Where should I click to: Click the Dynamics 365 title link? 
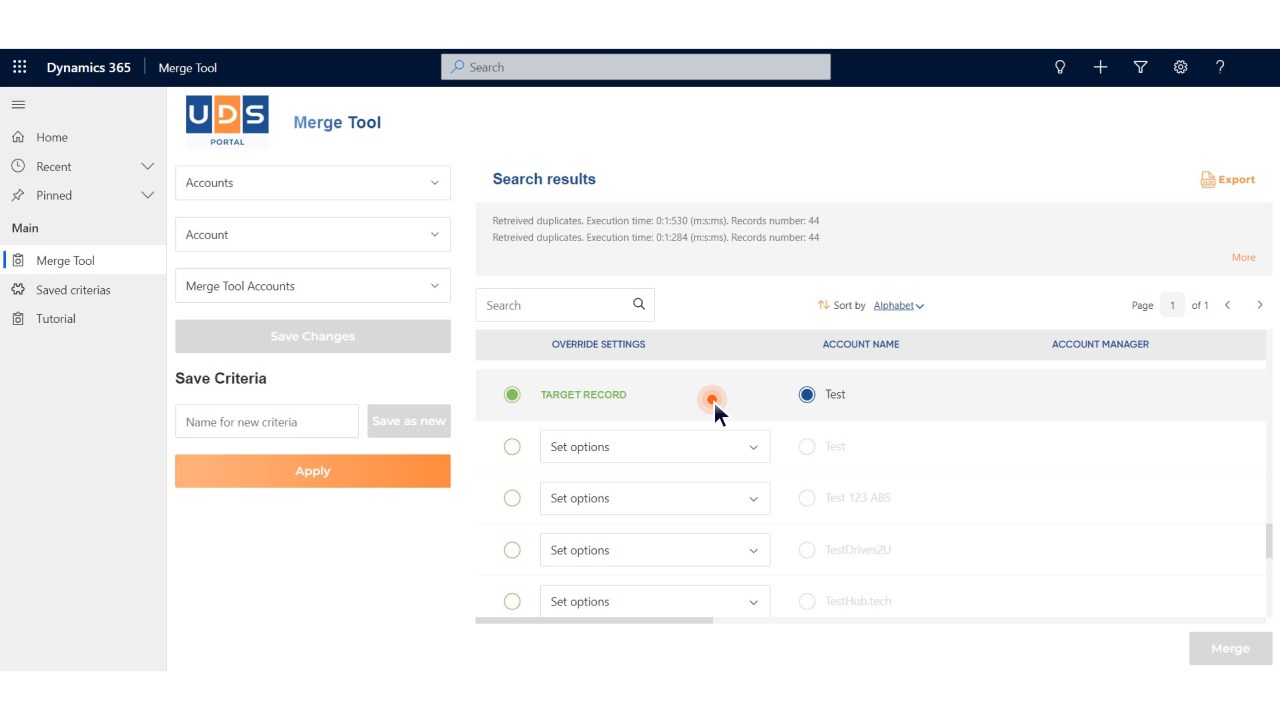pyautogui.click(x=88, y=67)
